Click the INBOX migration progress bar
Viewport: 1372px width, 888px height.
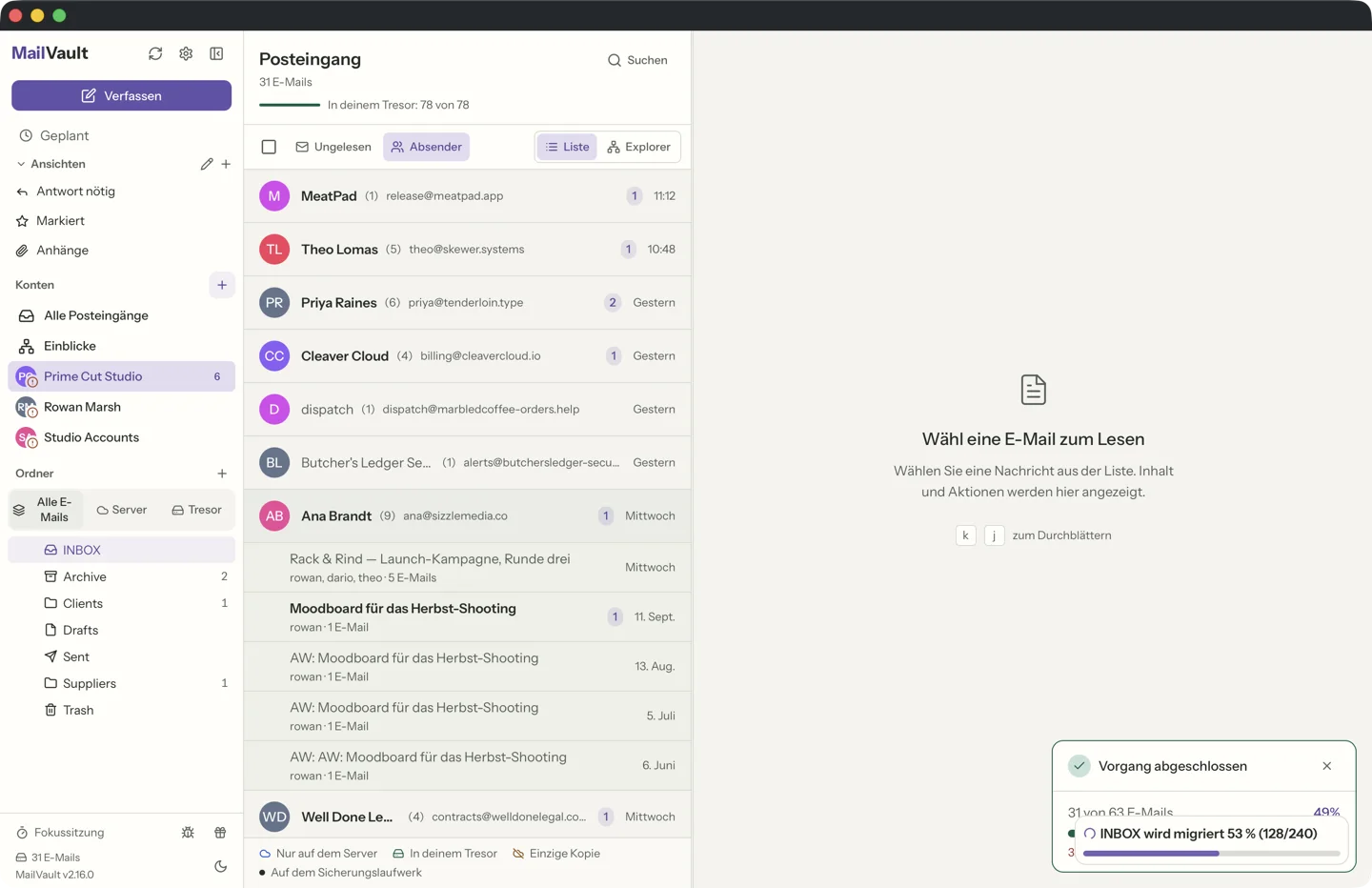[x=1212, y=854]
